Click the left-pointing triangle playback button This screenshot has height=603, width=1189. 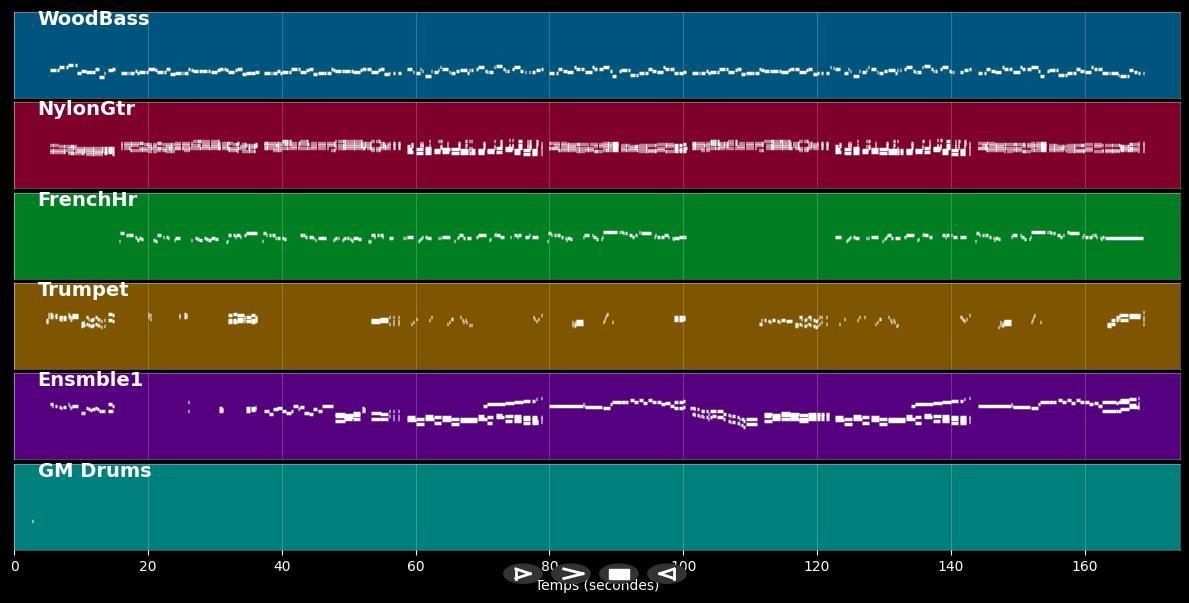coord(666,574)
